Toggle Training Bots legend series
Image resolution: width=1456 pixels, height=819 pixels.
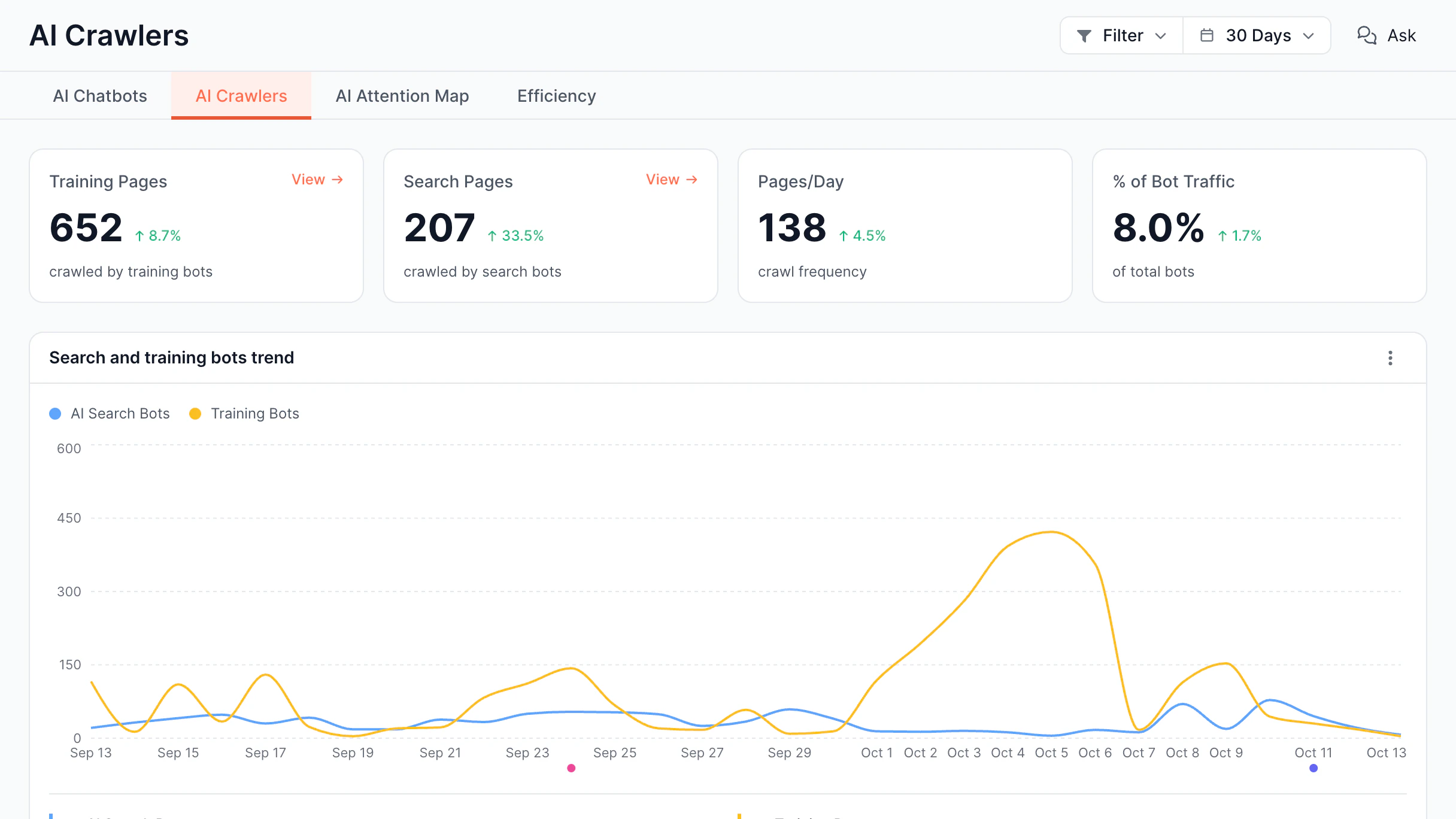click(x=244, y=414)
